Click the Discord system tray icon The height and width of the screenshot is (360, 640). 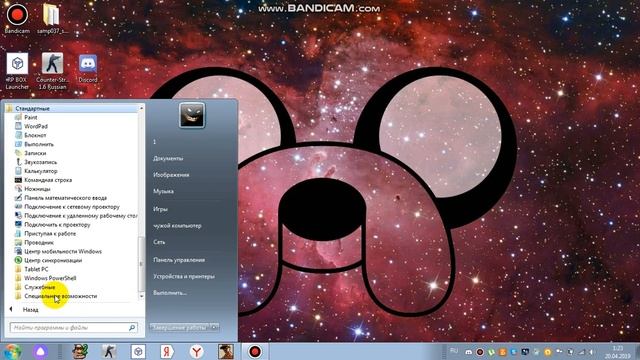point(469,352)
